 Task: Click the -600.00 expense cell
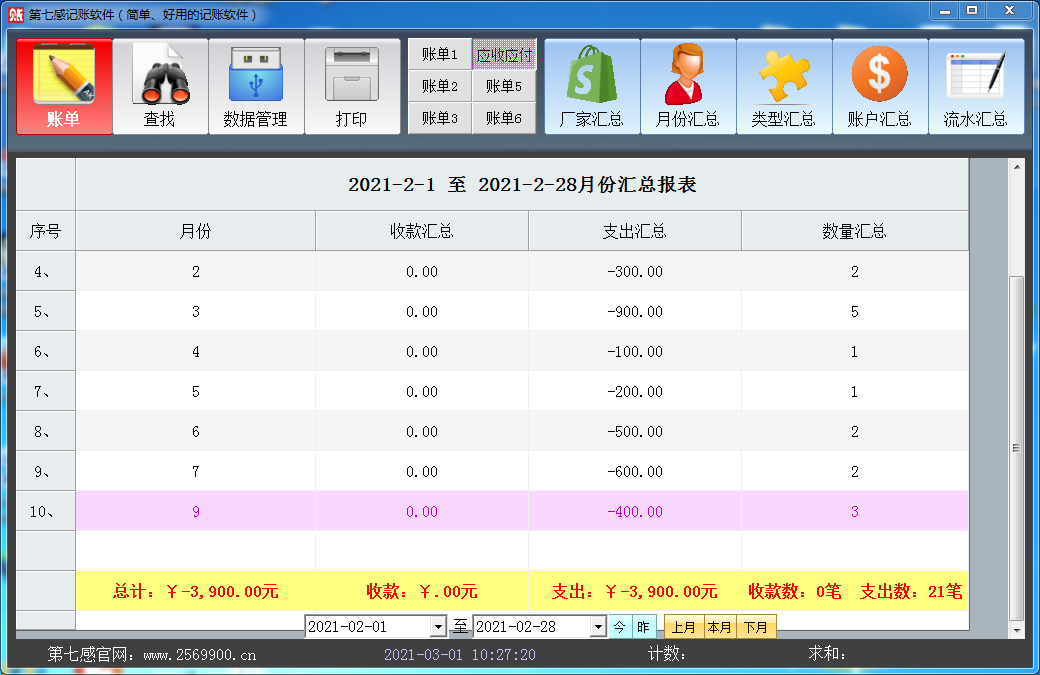pyautogui.click(x=635, y=471)
